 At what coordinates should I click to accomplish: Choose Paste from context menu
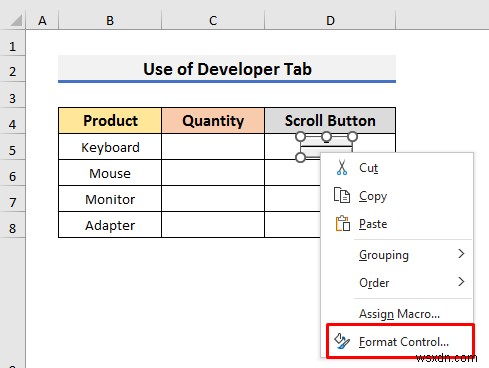click(x=397, y=224)
